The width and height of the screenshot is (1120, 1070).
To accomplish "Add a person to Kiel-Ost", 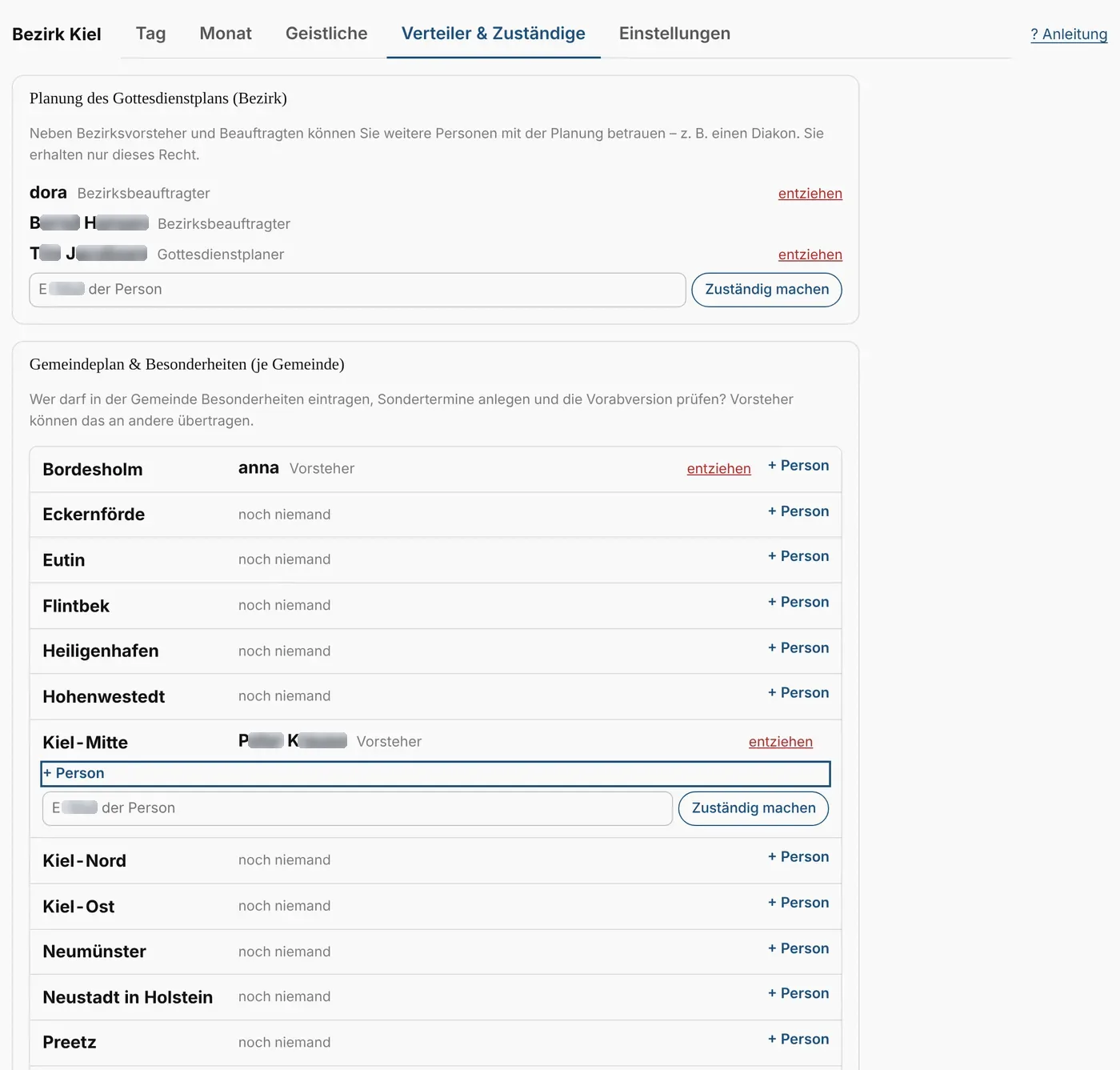I will [x=798, y=903].
